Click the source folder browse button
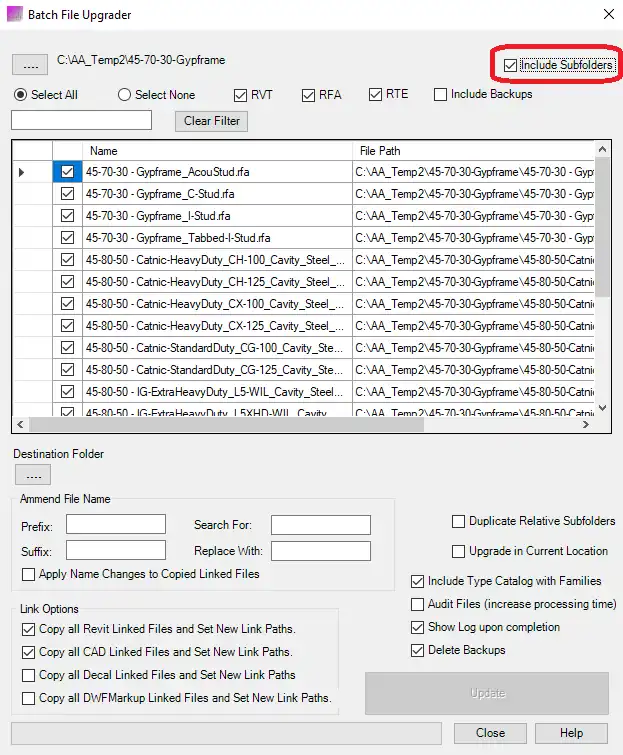The height and width of the screenshot is (755, 623). [x=29, y=64]
